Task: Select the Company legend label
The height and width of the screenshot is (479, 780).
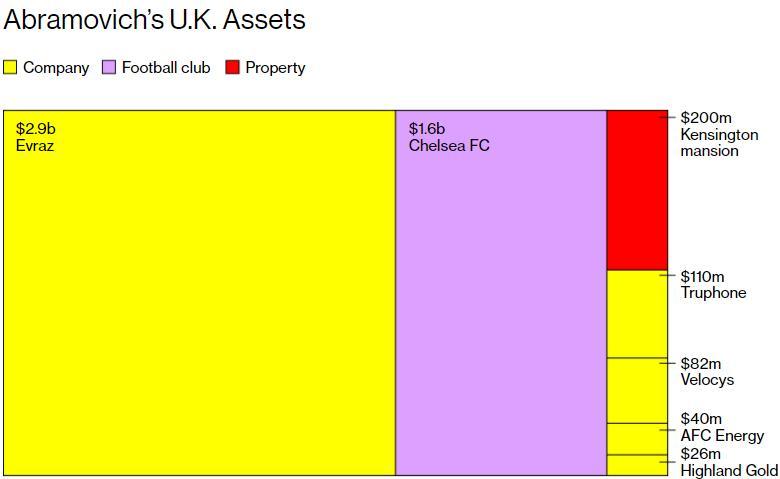Action: tap(56, 68)
